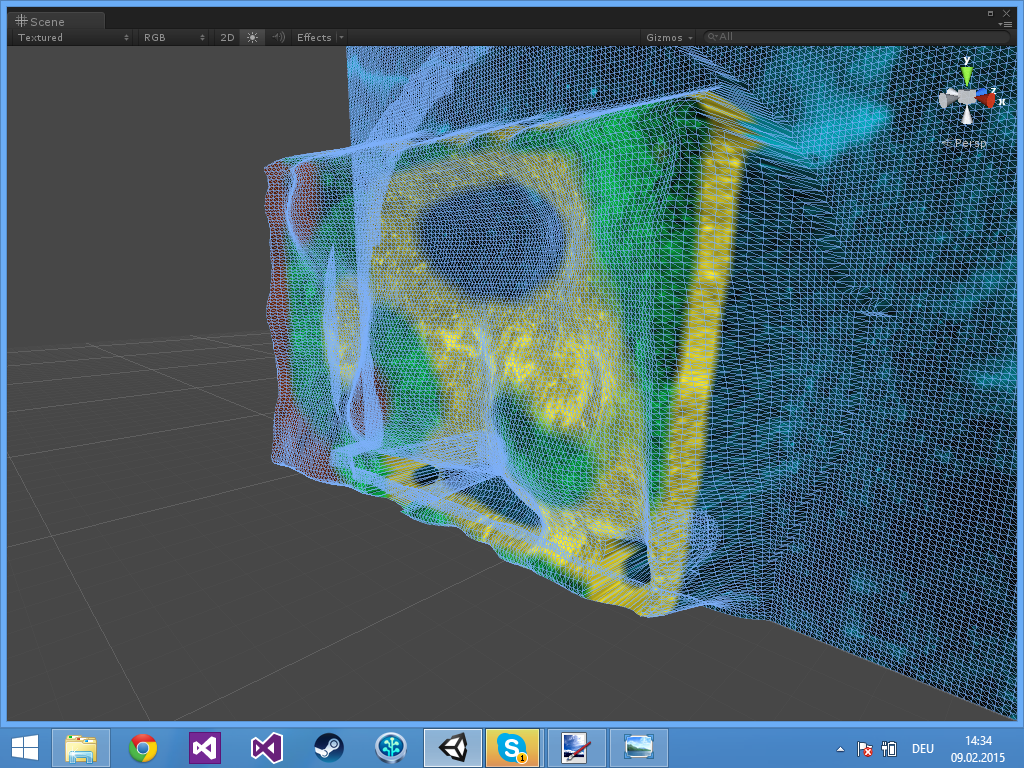Click the bottom white gizmo cone
This screenshot has width=1024, height=768.
[967, 116]
